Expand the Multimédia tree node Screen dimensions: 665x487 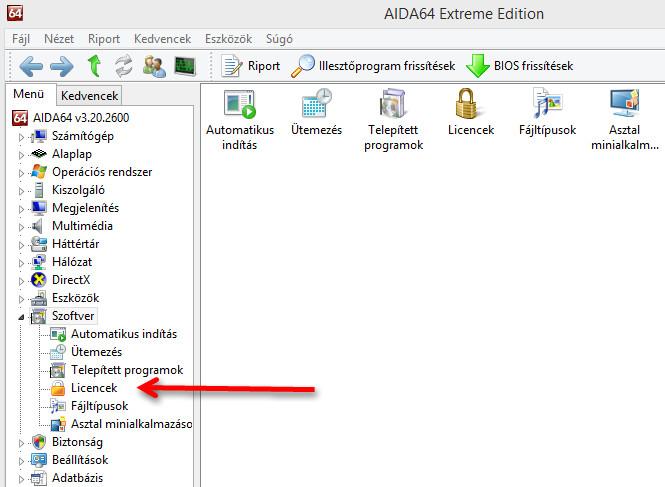pos(21,227)
